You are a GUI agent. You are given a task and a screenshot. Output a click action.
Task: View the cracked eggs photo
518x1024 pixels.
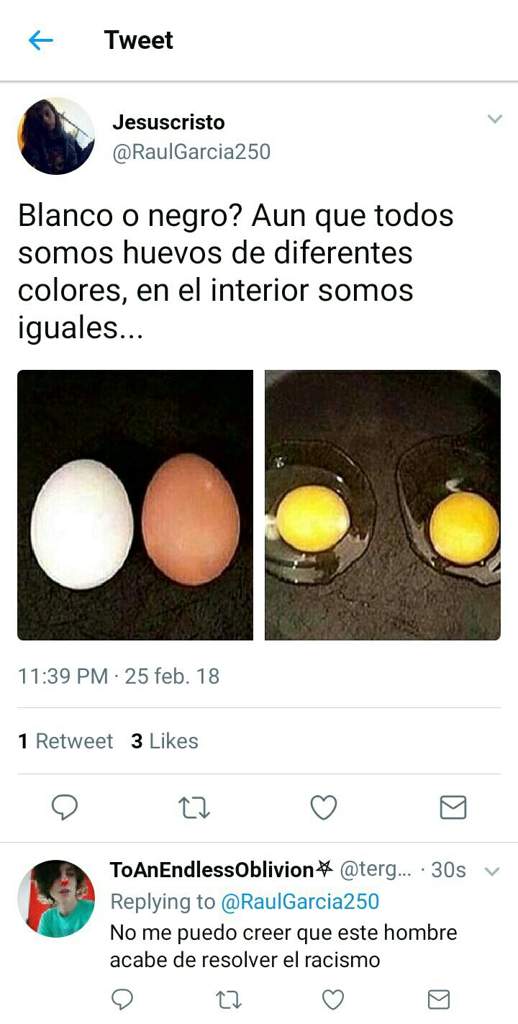click(x=383, y=505)
